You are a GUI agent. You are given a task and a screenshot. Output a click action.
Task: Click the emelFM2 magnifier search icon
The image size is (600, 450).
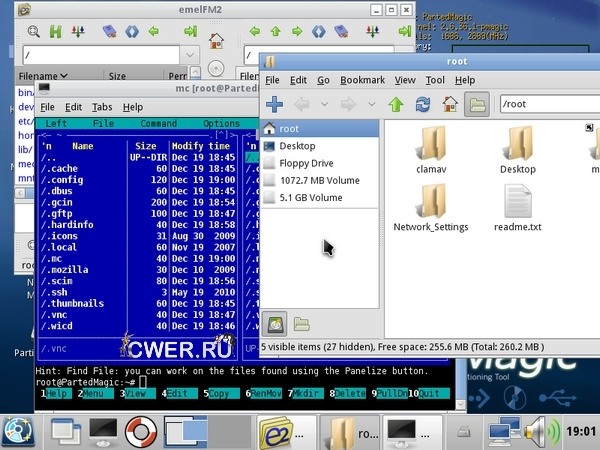34,32
